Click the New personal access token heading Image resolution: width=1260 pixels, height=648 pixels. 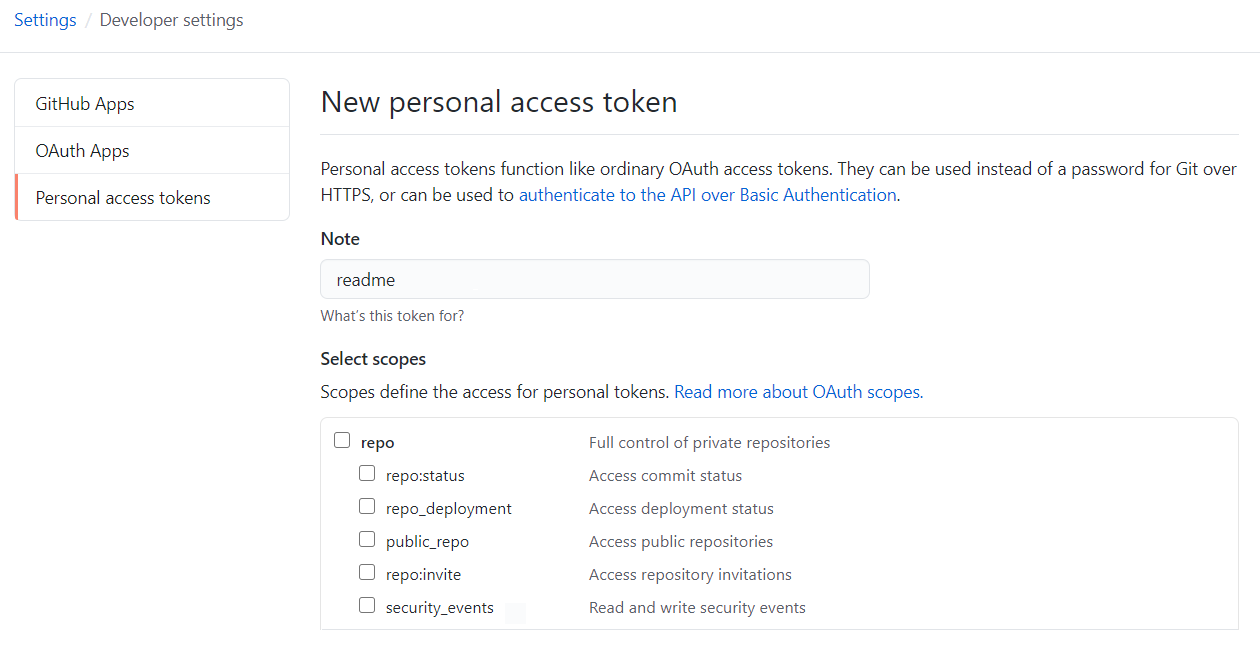click(498, 101)
